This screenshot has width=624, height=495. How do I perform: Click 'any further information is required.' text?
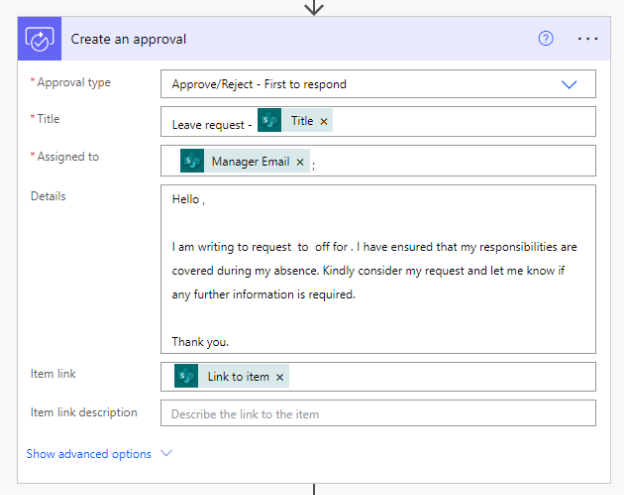click(263, 294)
